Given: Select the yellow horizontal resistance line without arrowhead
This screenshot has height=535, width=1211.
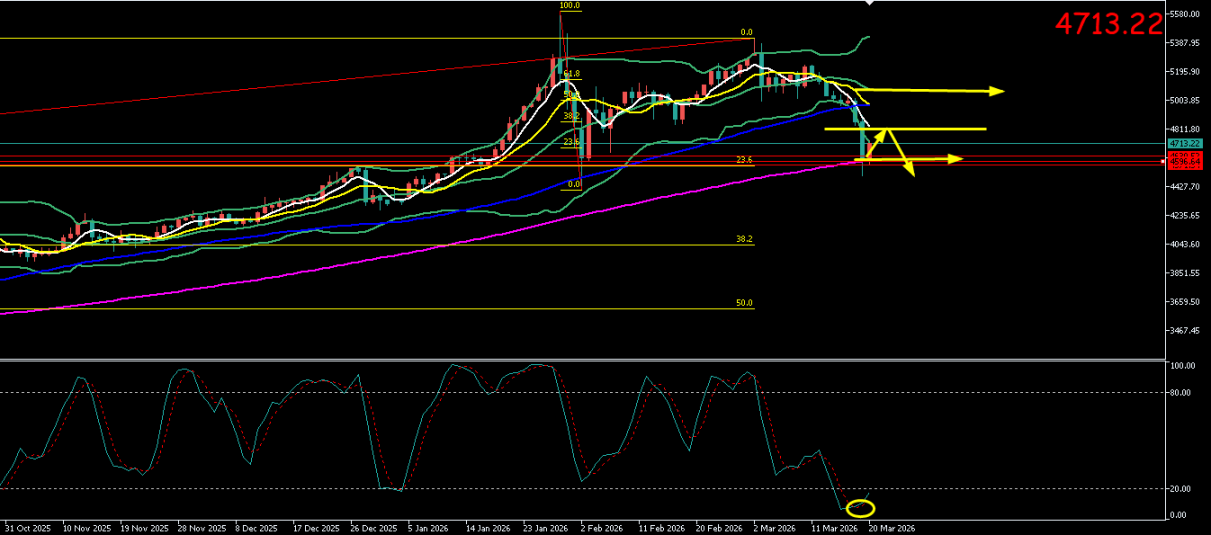Looking at the screenshot, I should click(x=905, y=129).
